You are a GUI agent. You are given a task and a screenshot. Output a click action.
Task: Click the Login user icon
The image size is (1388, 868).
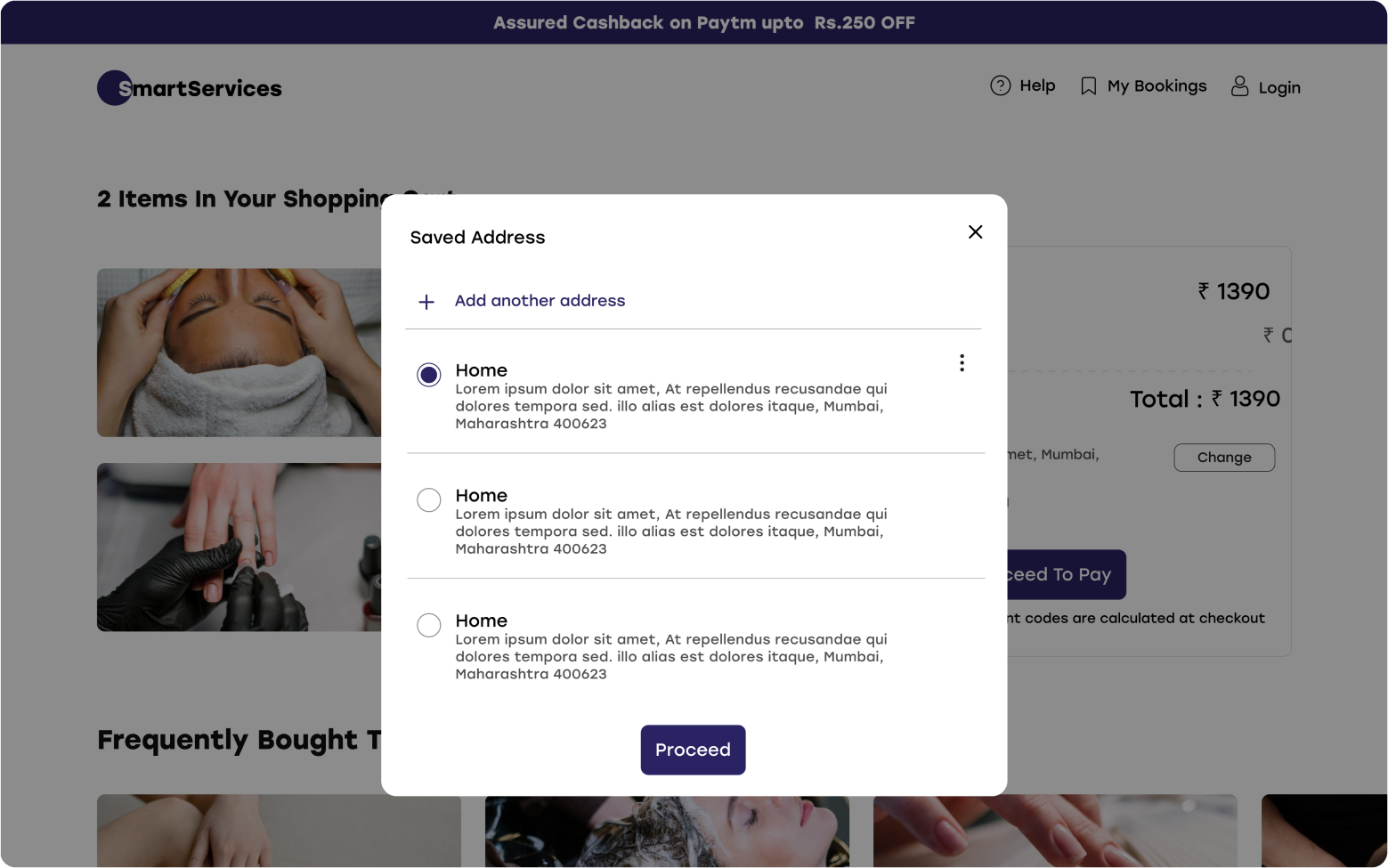tap(1238, 86)
